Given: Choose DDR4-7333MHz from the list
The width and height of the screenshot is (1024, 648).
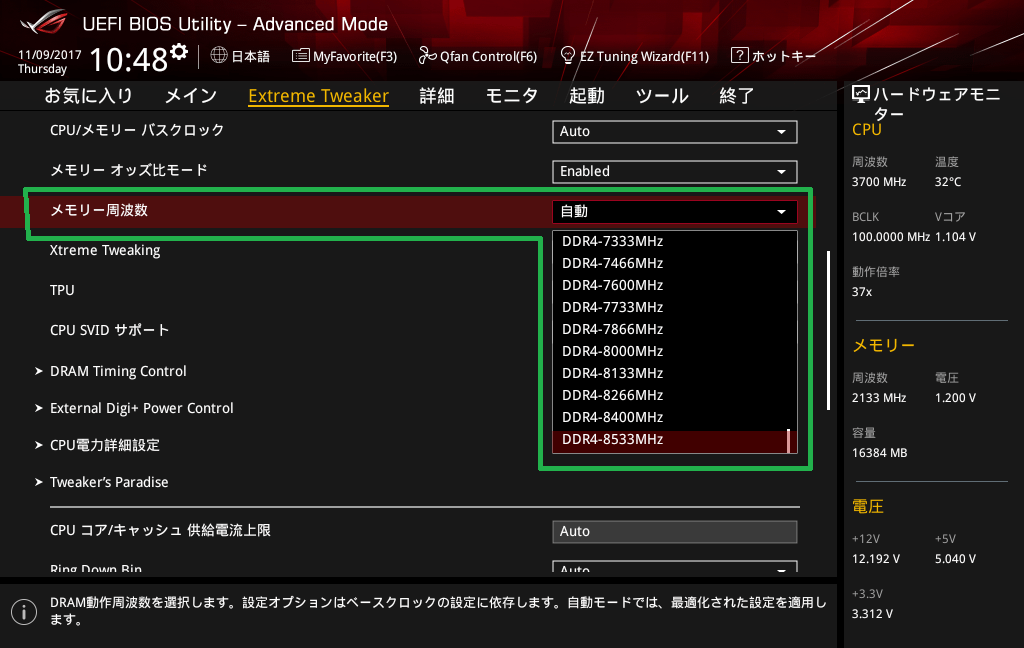Looking at the screenshot, I should (675, 242).
